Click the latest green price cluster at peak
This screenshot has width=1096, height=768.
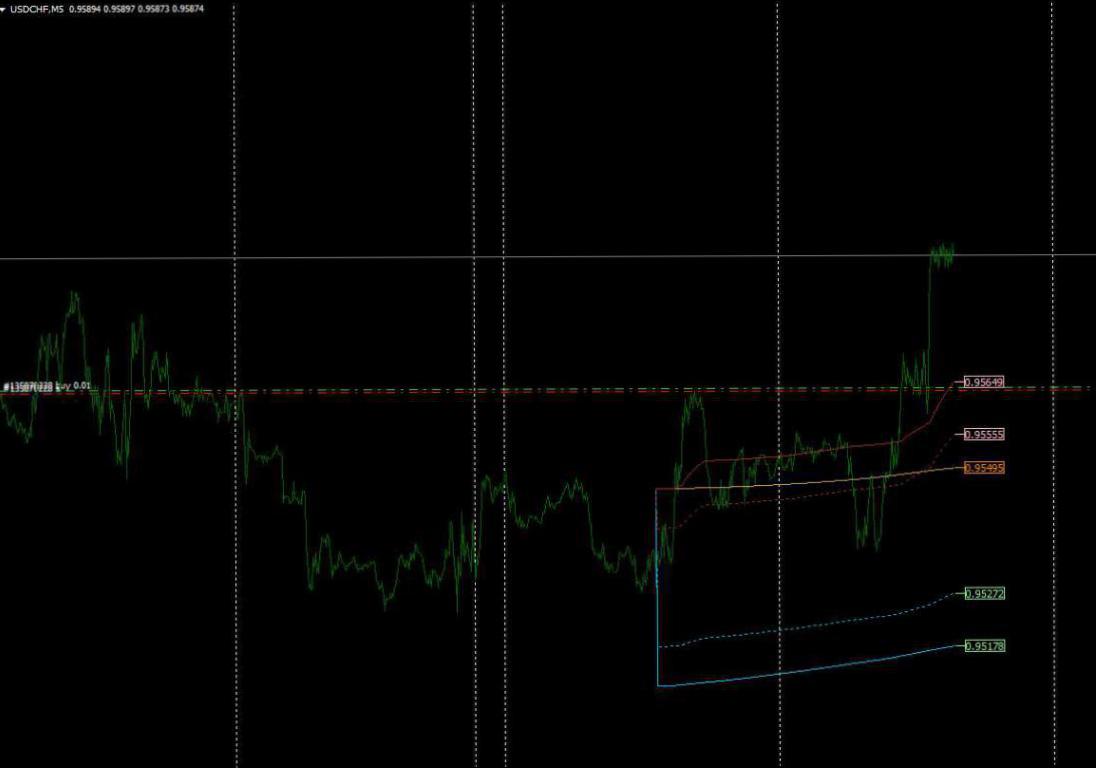tap(941, 254)
